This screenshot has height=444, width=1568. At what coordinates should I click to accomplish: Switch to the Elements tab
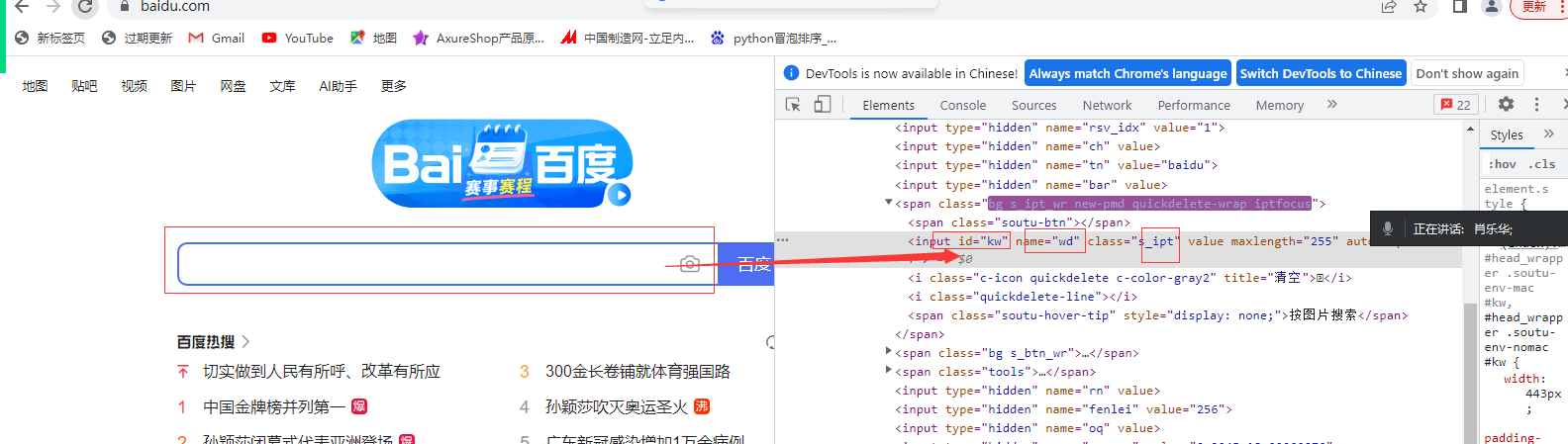(x=888, y=105)
